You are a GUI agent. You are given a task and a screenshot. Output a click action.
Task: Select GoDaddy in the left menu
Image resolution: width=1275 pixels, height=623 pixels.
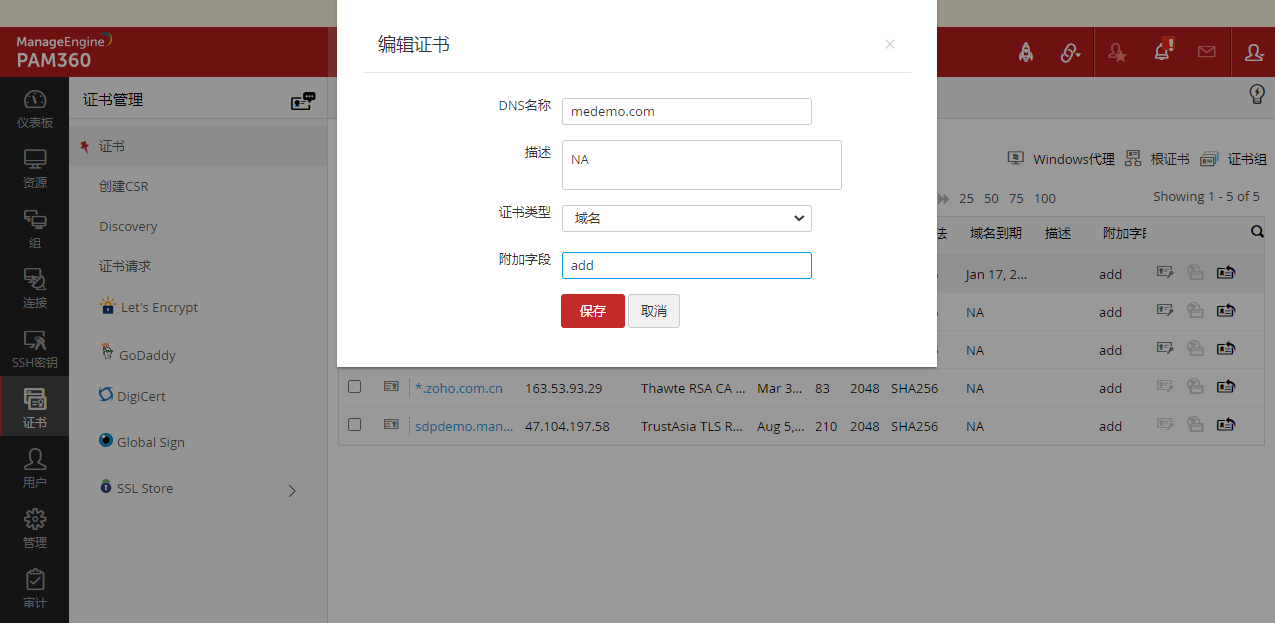pyautogui.click(x=147, y=355)
